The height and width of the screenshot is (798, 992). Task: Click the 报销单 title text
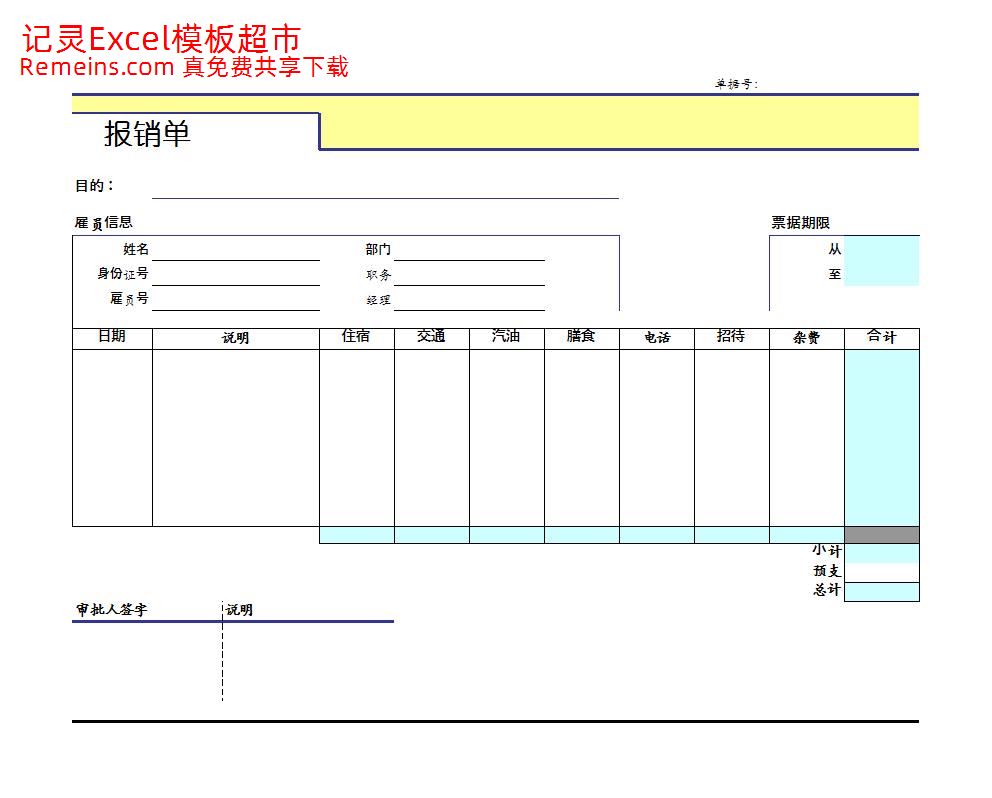(x=147, y=134)
